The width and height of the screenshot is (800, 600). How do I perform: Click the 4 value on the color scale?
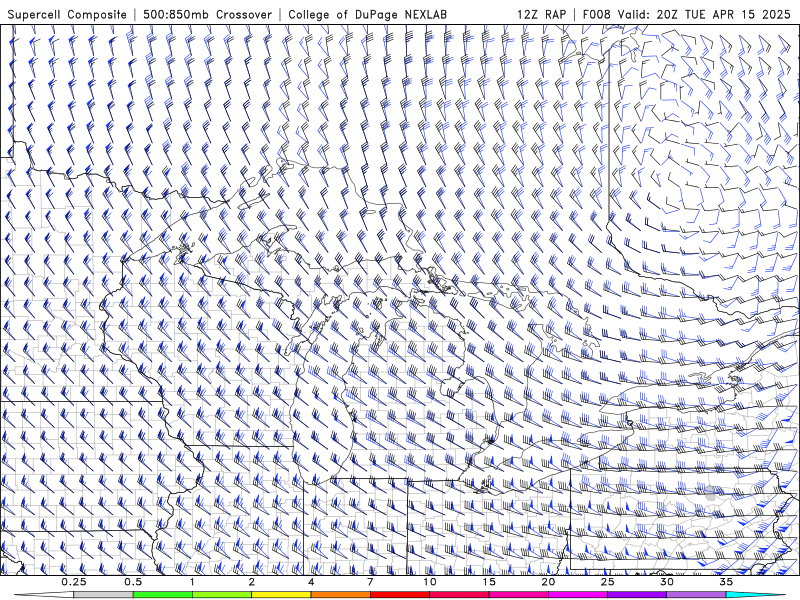point(311,582)
